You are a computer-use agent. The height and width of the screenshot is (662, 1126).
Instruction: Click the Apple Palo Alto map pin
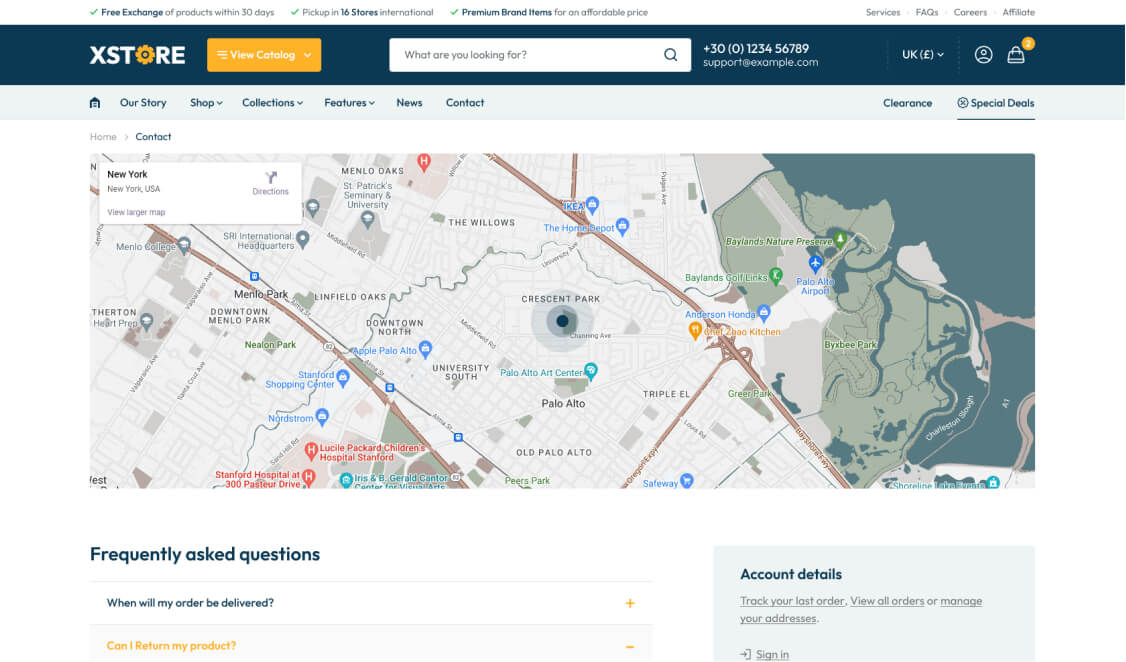click(425, 349)
